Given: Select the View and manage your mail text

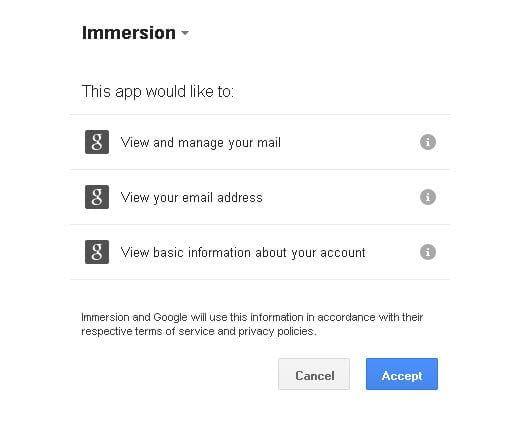Looking at the screenshot, I should [x=201, y=143].
